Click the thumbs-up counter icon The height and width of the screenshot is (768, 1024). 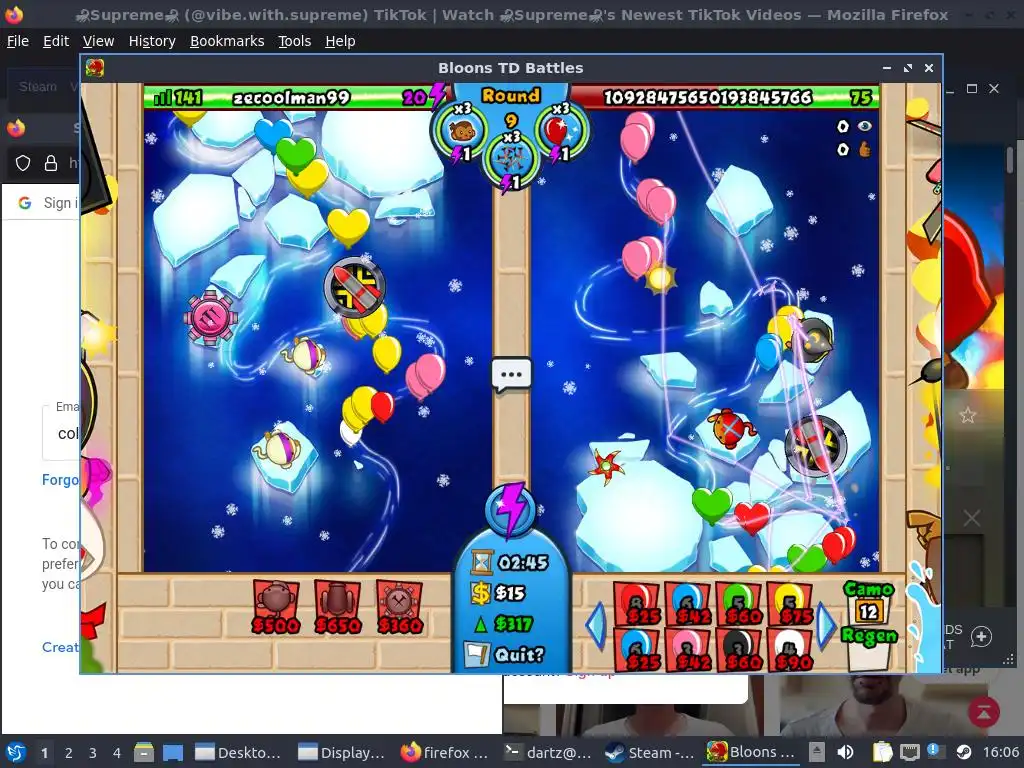tap(865, 150)
